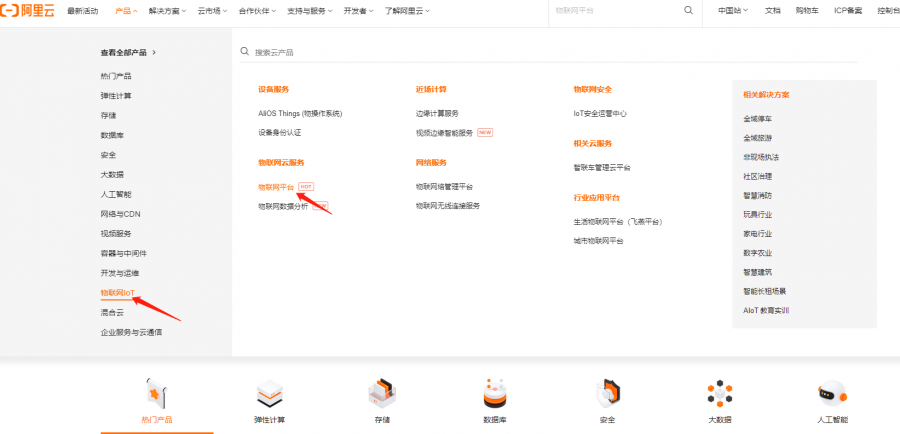900x434 pixels.
Task: Select the 混合云 category
Action: (112, 312)
